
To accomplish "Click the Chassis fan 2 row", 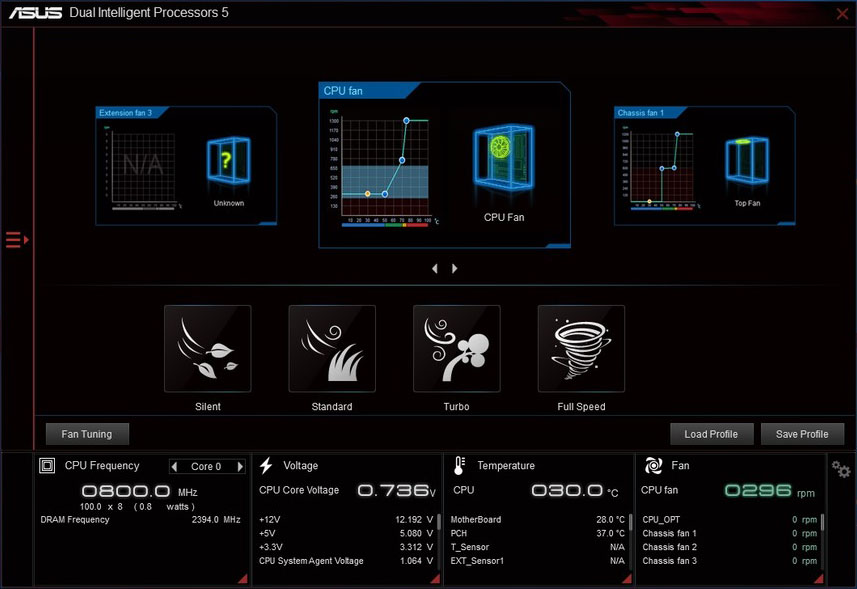I will click(x=730, y=547).
